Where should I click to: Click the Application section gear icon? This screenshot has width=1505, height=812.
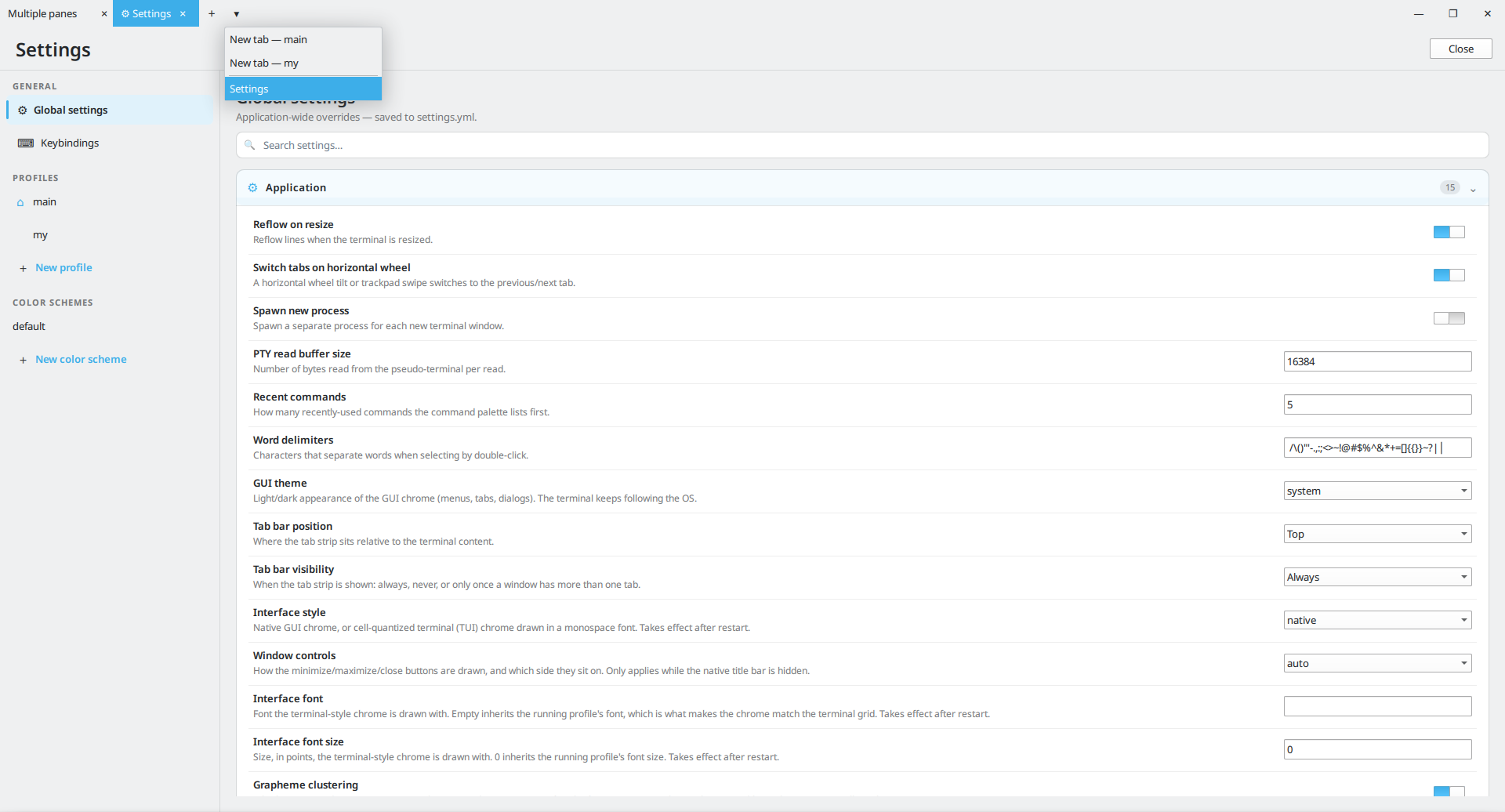coord(252,187)
